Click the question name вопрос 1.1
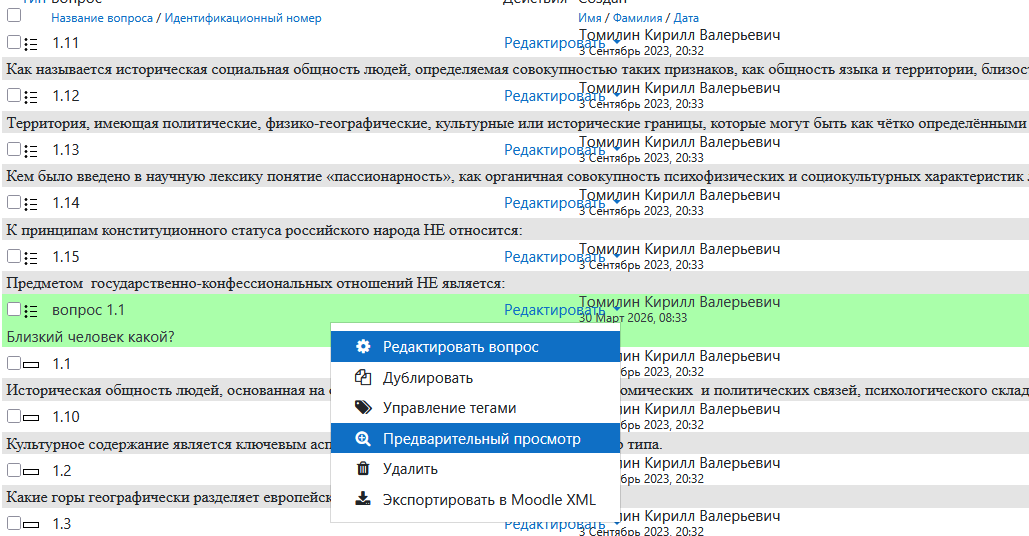Image resolution: width=1029 pixels, height=536 pixels. coord(89,310)
